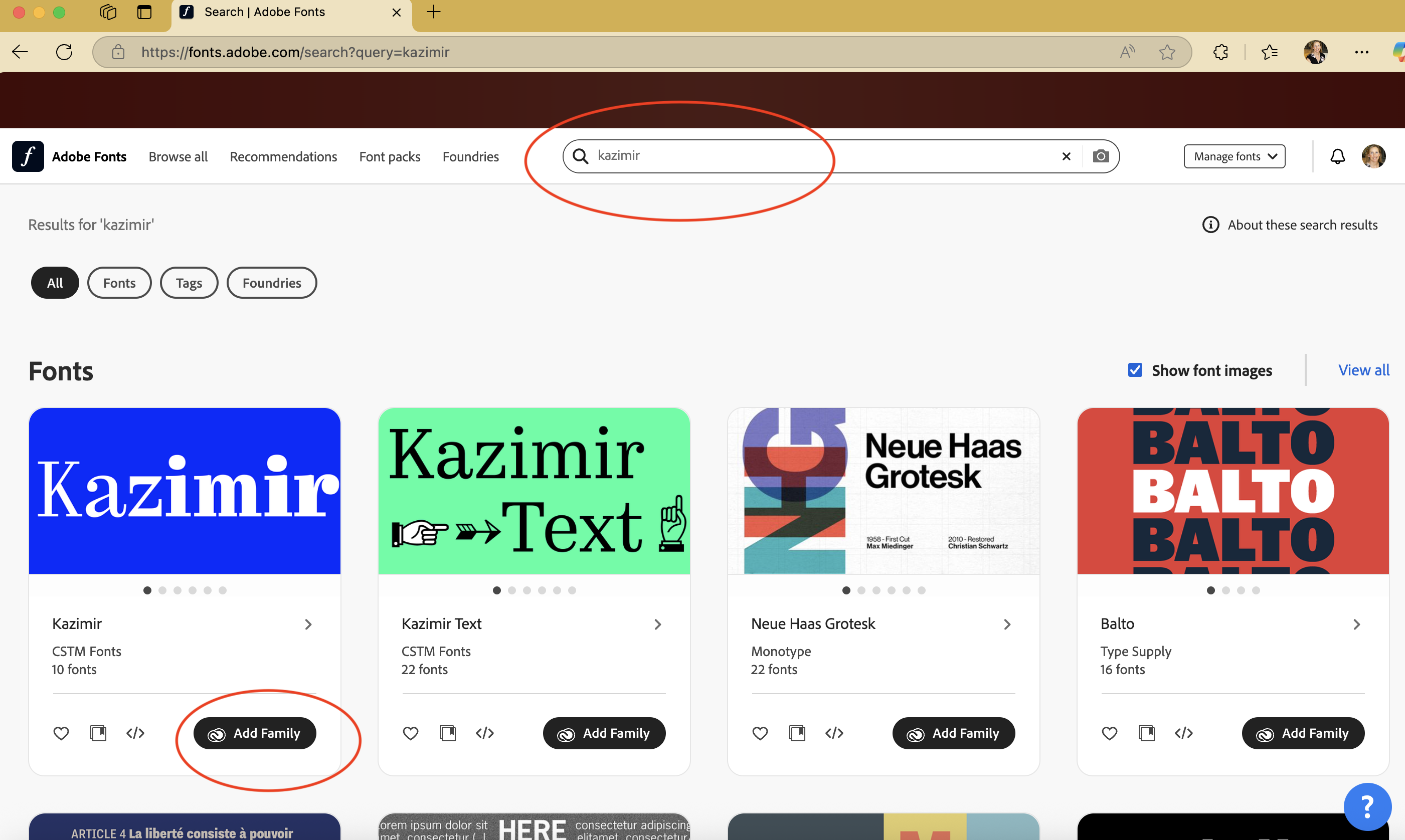View all fonts results
This screenshot has height=840, width=1405.
pos(1364,370)
